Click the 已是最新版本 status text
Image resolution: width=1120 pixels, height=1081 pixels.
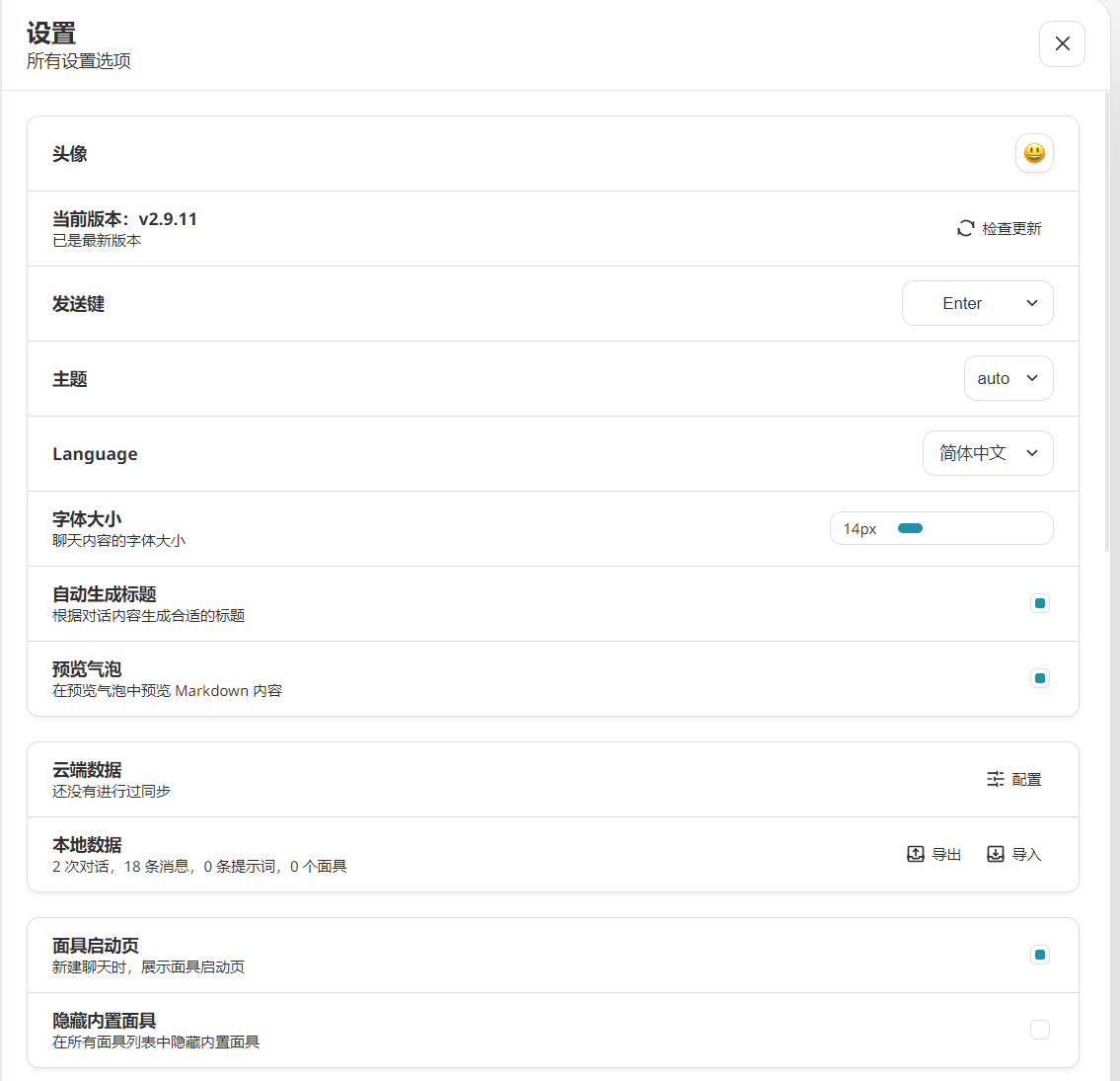[x=97, y=241]
